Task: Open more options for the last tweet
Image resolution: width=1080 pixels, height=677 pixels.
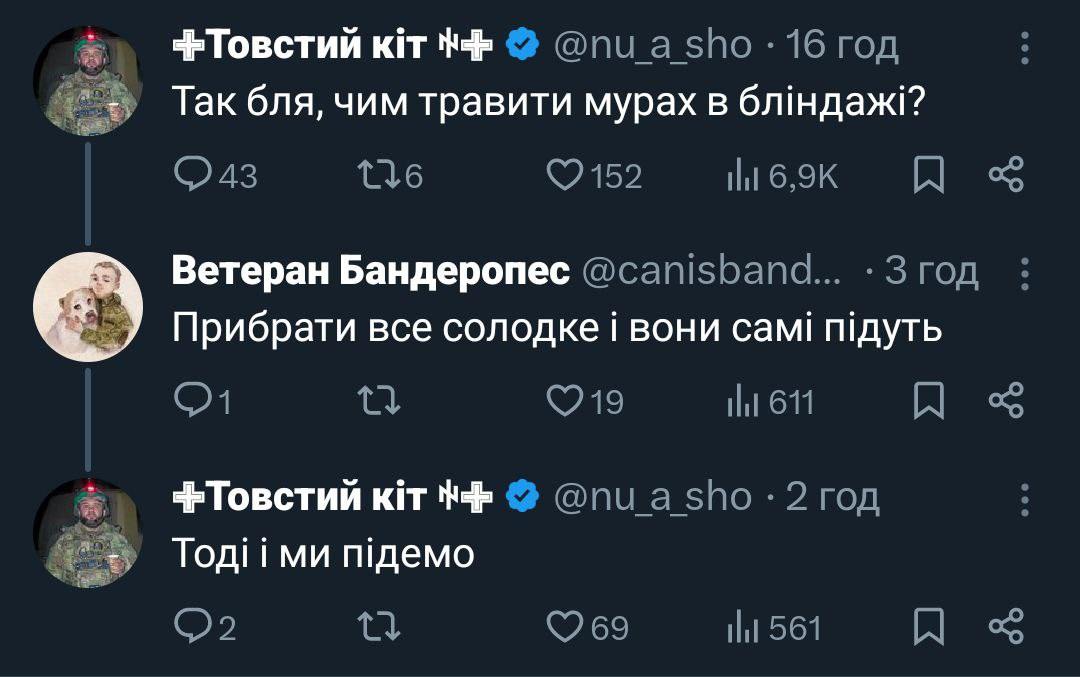Action: coord(1024,498)
